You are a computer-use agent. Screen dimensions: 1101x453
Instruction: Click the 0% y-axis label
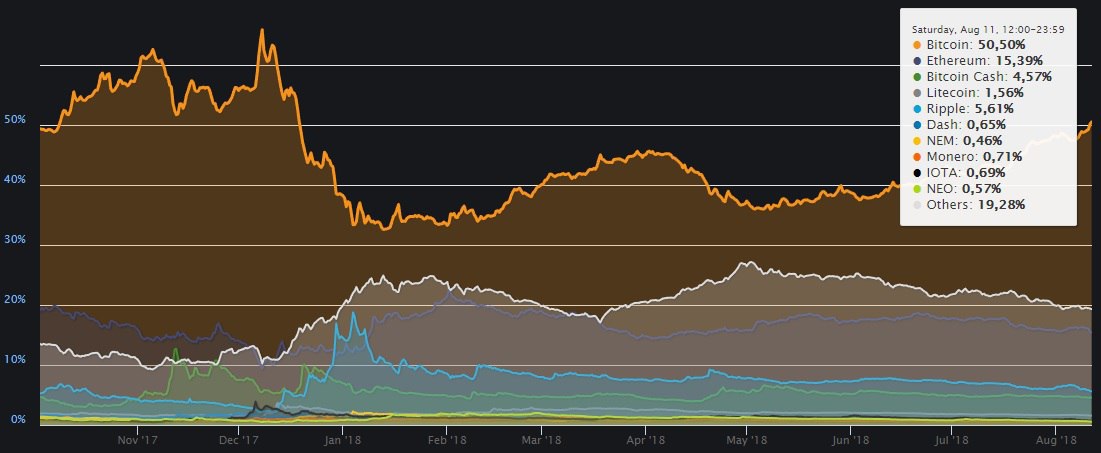(x=18, y=420)
